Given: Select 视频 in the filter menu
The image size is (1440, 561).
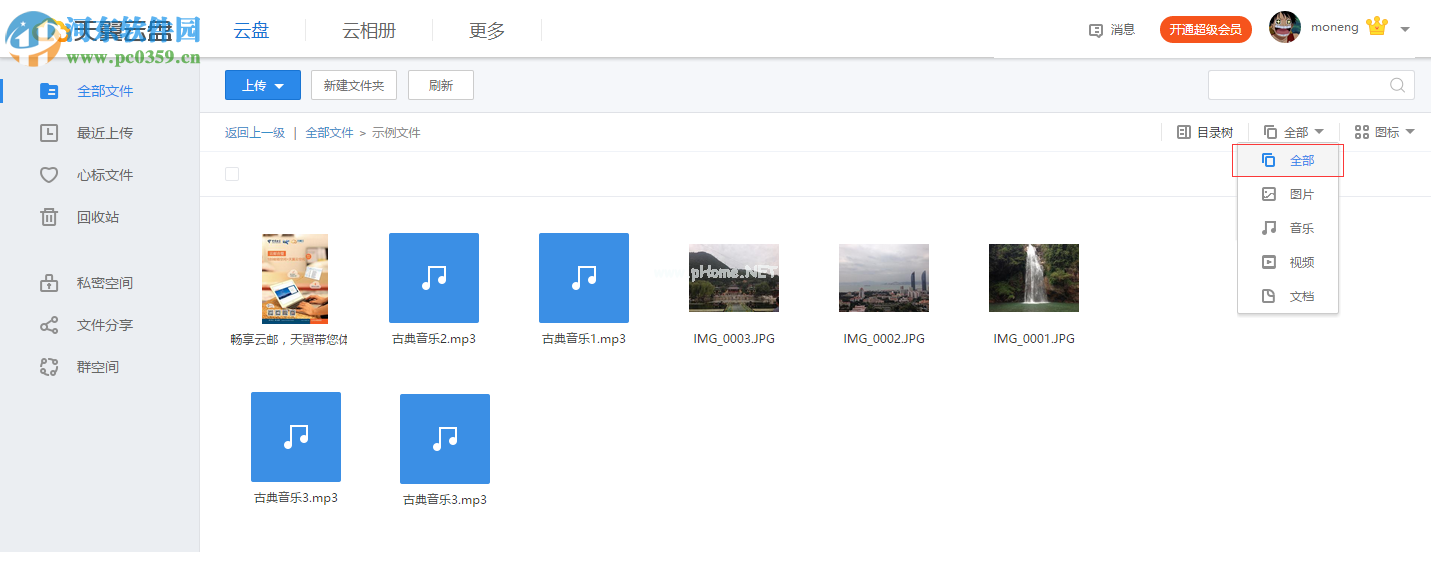Looking at the screenshot, I should pyautogui.click(x=1288, y=262).
